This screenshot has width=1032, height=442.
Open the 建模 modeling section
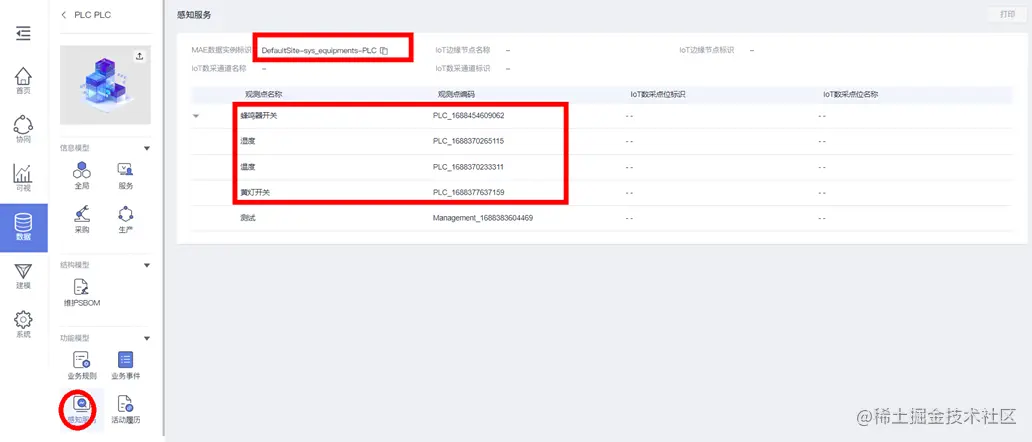pos(23,276)
